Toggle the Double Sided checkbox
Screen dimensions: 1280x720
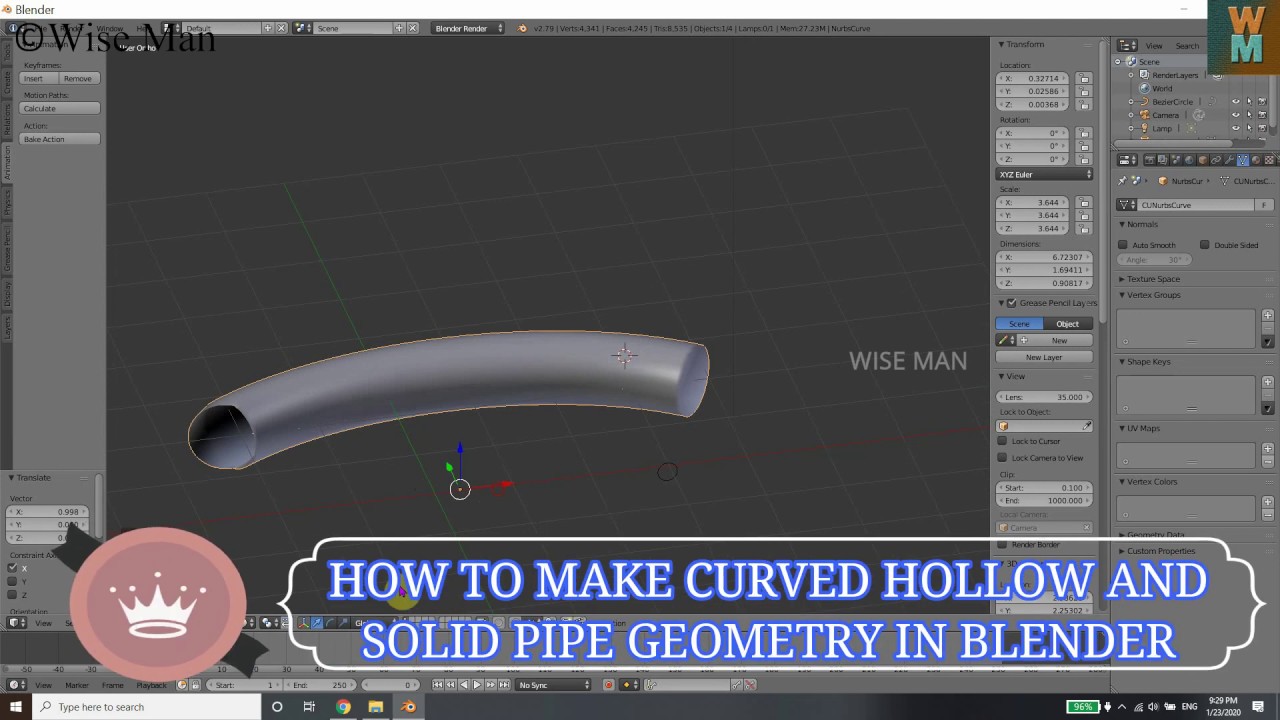pyautogui.click(x=1205, y=245)
